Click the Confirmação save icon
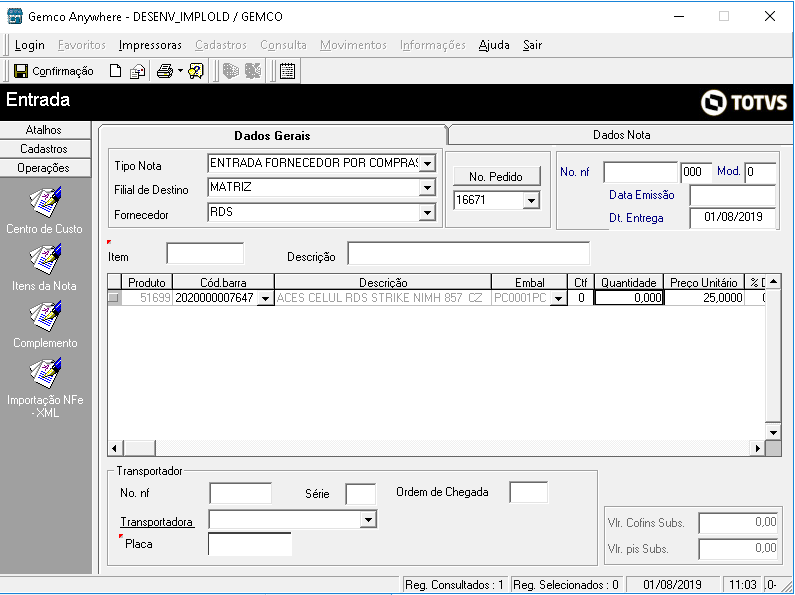Viewport: 795px width, 595px height. click(21, 71)
